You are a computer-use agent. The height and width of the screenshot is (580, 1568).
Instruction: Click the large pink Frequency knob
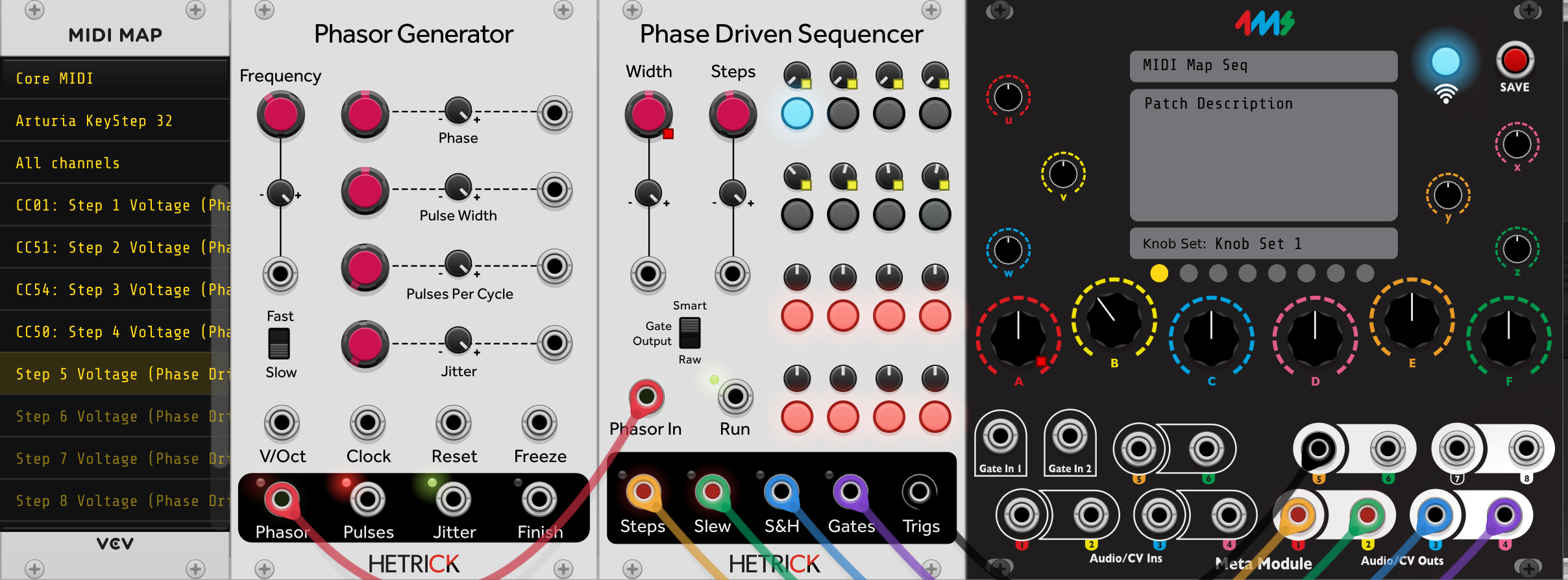tap(280, 114)
